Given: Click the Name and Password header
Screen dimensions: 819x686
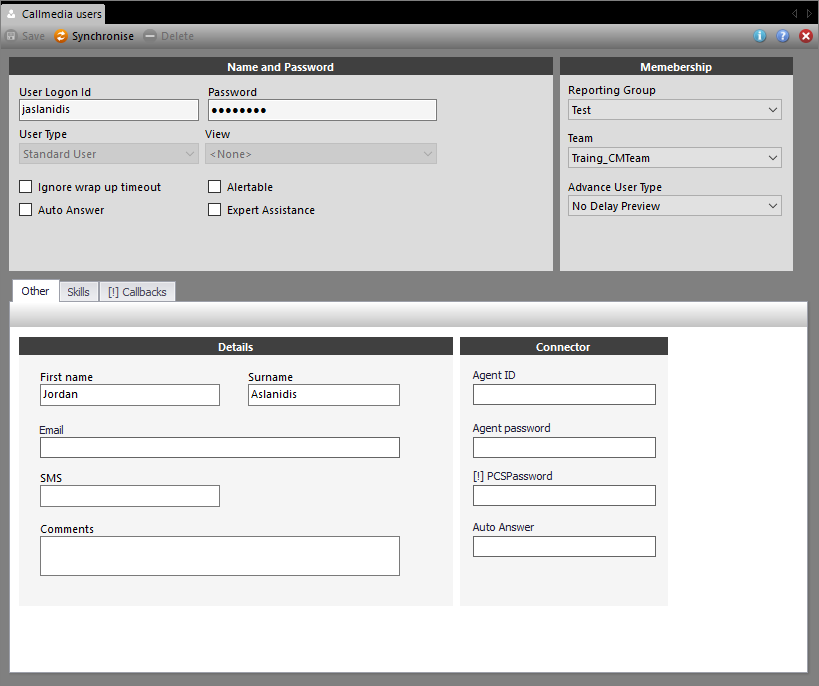Looking at the screenshot, I should [280, 66].
